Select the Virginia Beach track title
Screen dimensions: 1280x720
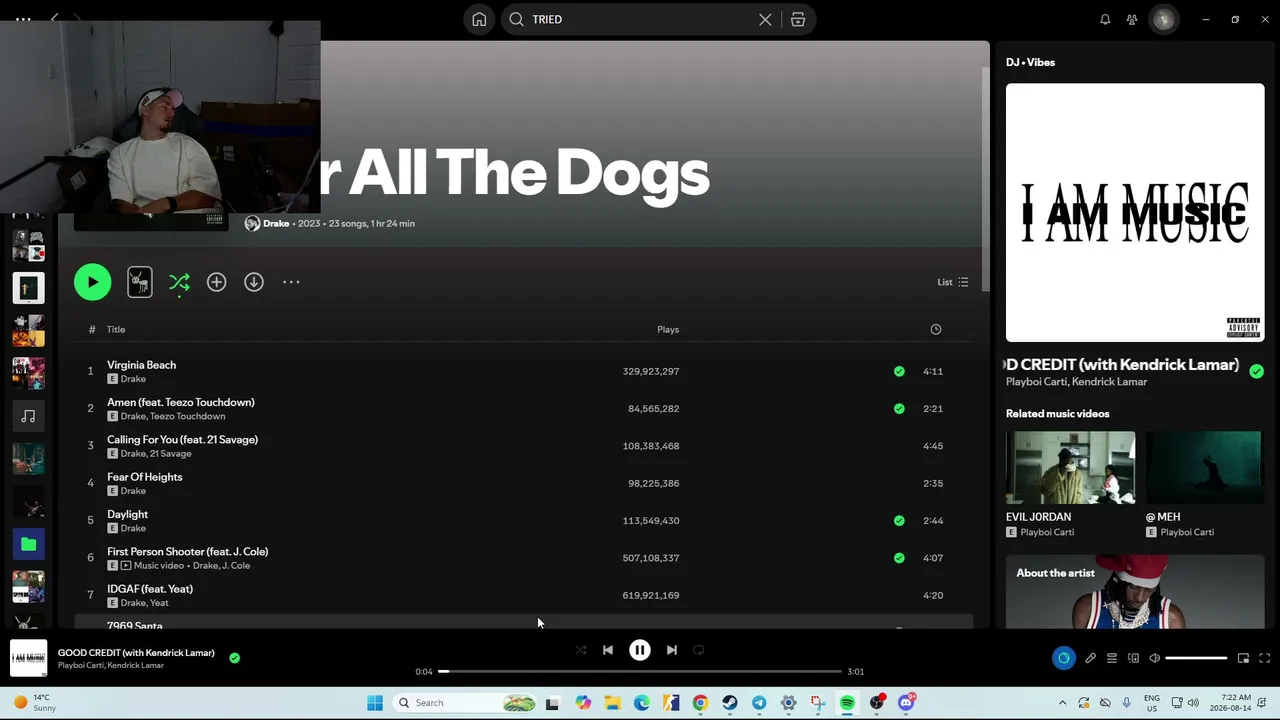coord(141,365)
